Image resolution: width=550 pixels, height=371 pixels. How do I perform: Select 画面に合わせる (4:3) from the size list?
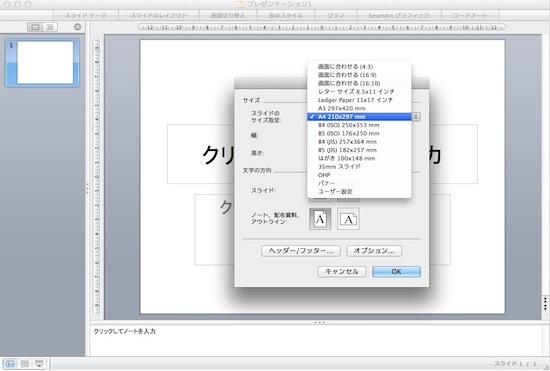tap(359, 66)
